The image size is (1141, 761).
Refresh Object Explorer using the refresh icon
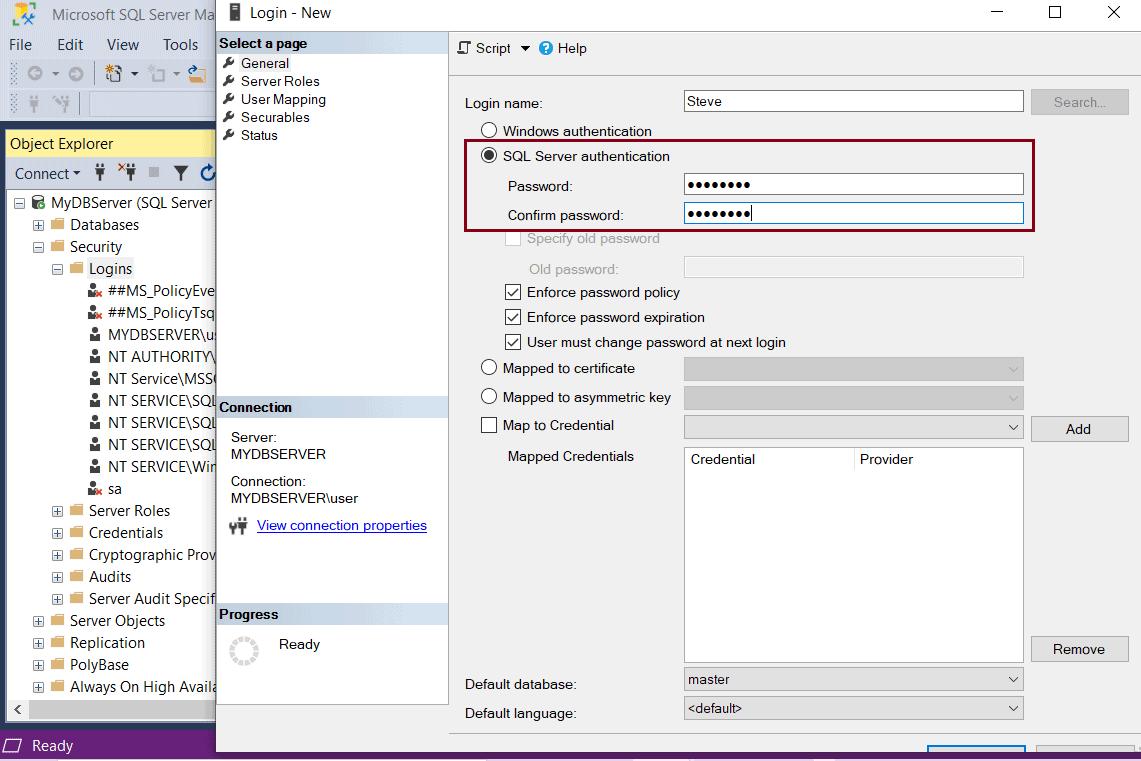(x=208, y=173)
